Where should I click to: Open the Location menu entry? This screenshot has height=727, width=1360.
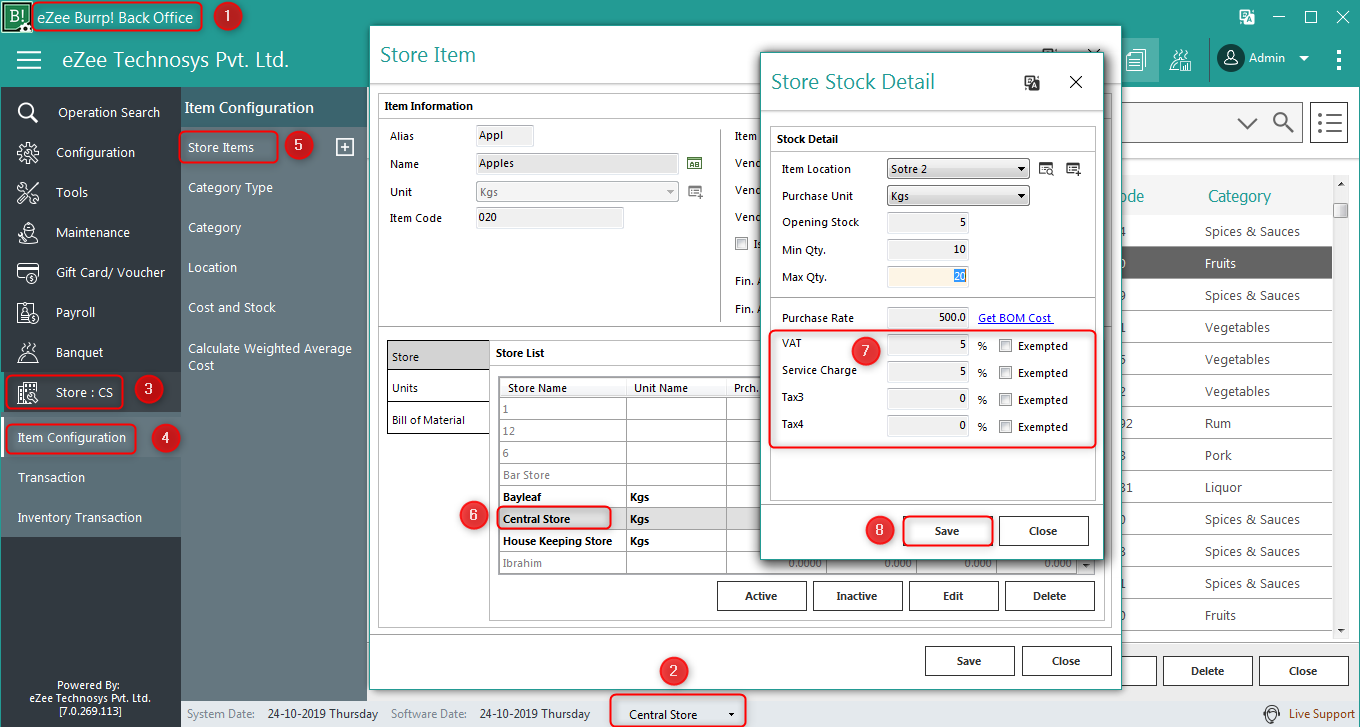point(212,267)
